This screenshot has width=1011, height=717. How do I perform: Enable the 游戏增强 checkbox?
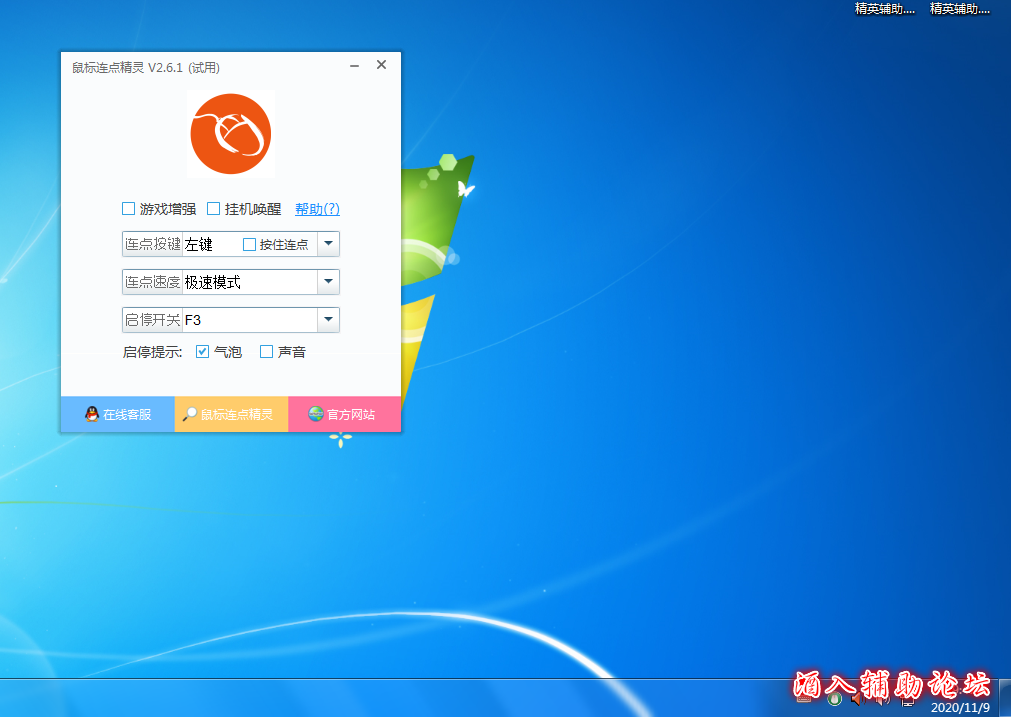click(x=128, y=209)
